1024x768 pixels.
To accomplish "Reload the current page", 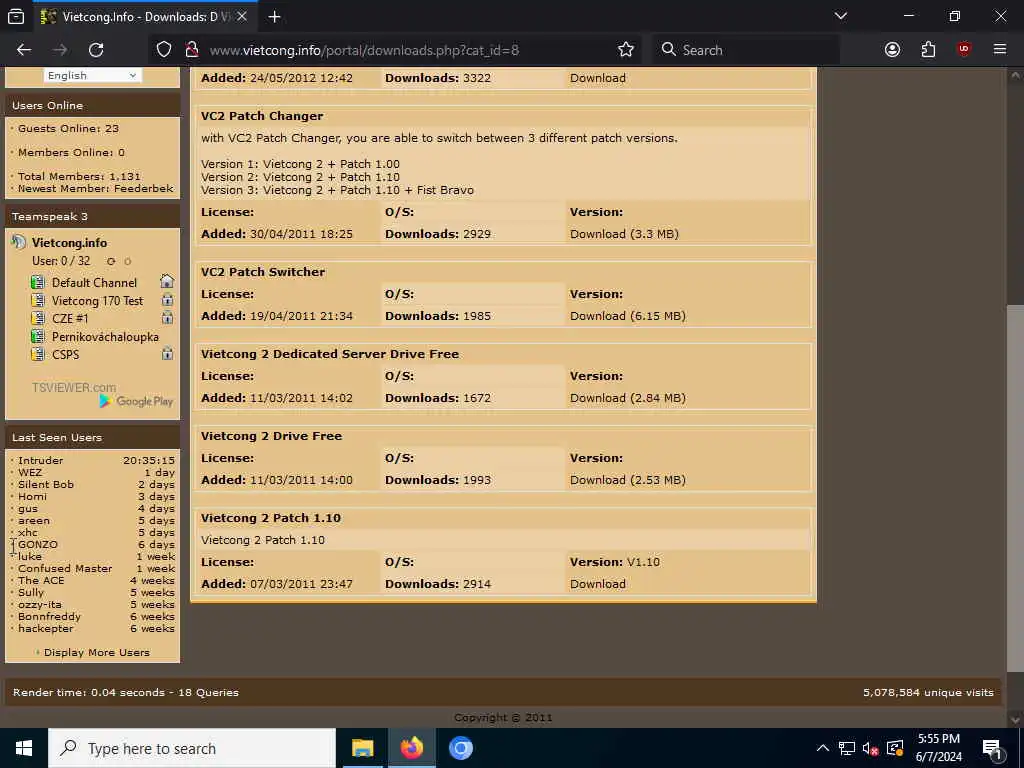I will pyautogui.click(x=96, y=50).
